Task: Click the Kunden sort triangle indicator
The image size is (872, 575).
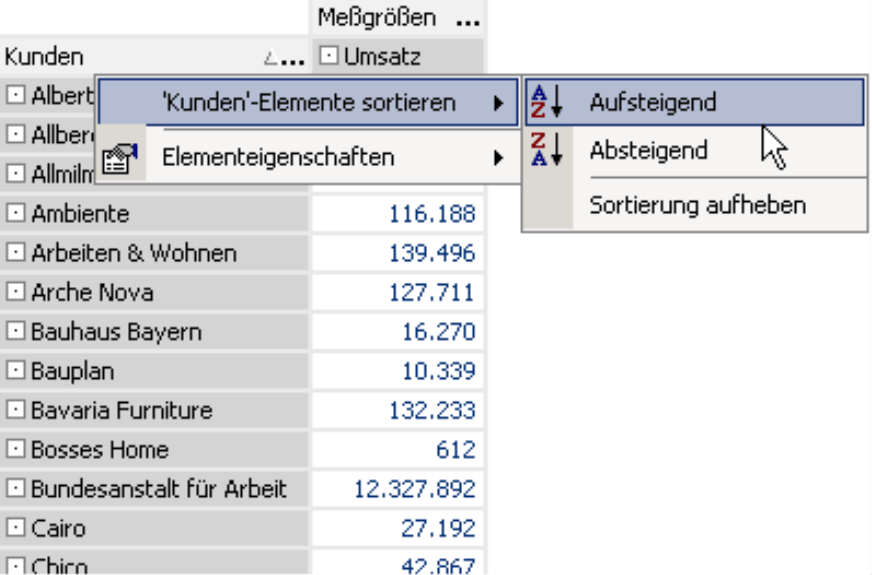Action: [x=271, y=59]
